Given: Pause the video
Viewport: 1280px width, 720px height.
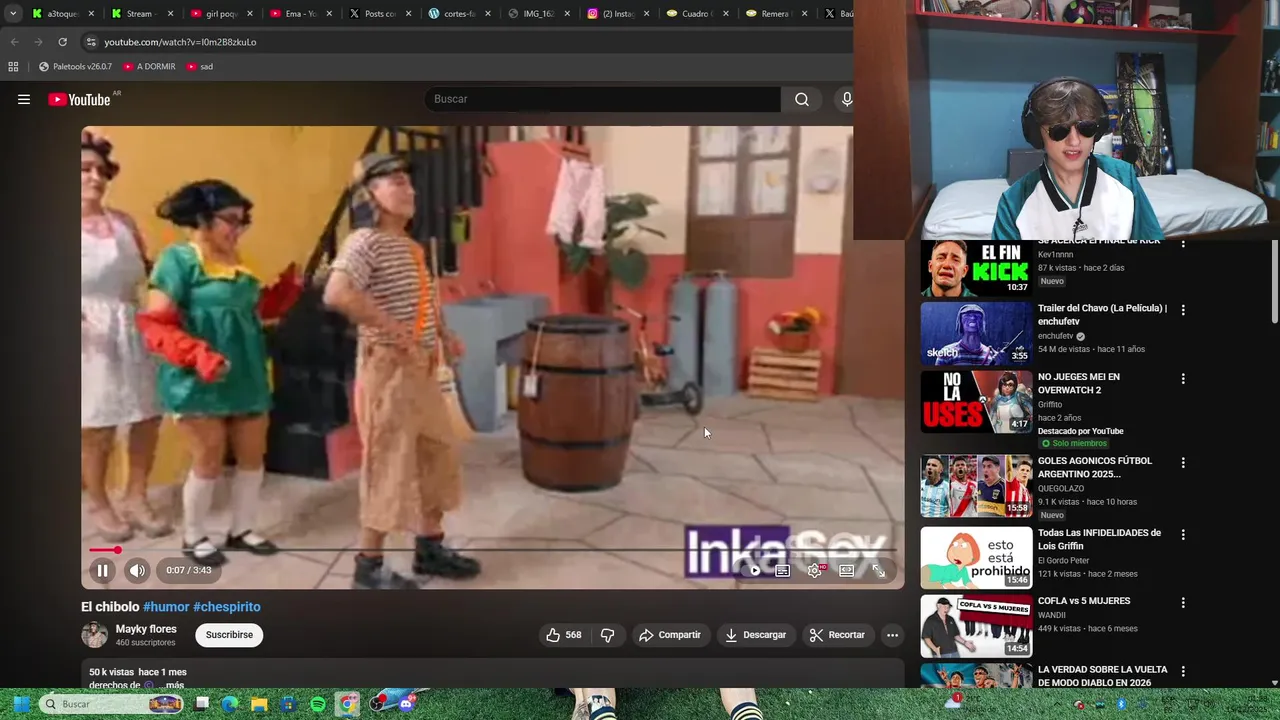Looking at the screenshot, I should (x=102, y=570).
